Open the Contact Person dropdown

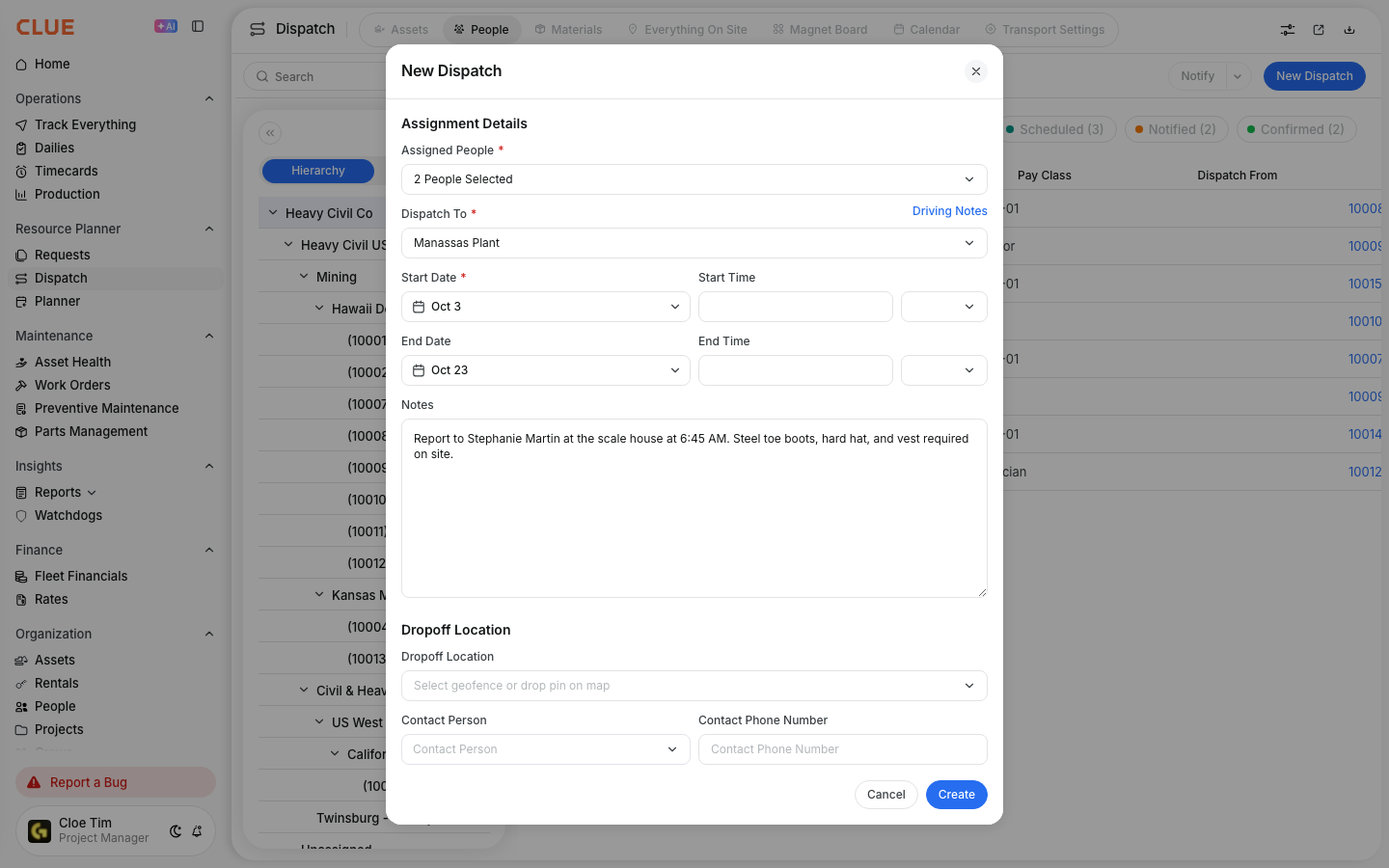546,749
